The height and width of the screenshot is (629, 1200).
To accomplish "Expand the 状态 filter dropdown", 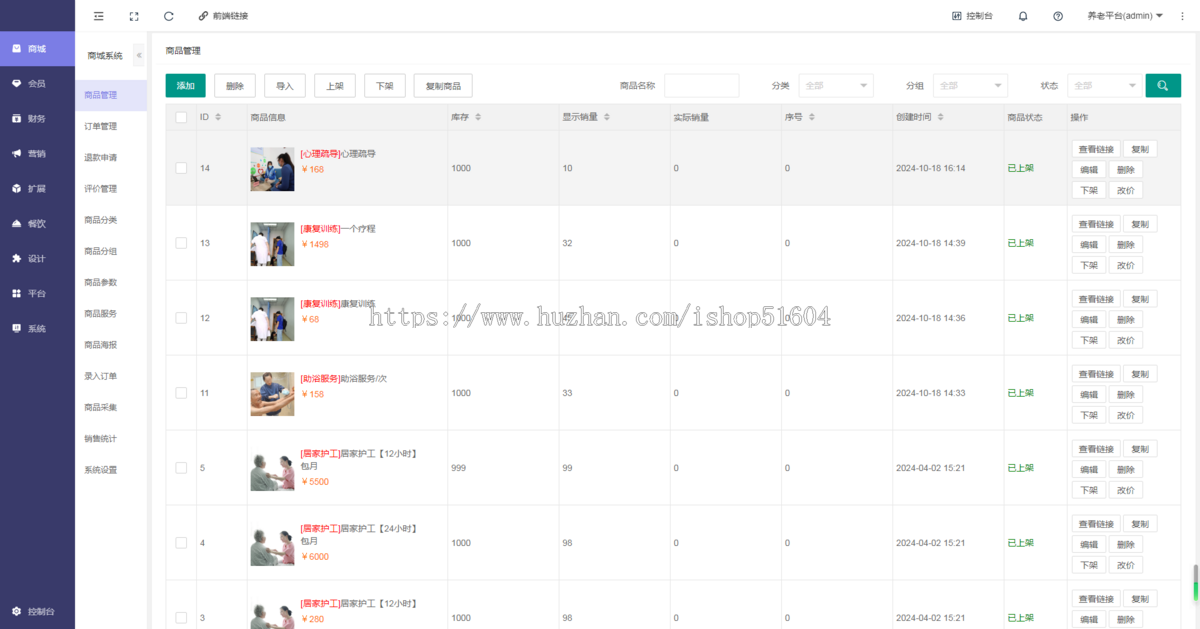I will tap(1104, 86).
